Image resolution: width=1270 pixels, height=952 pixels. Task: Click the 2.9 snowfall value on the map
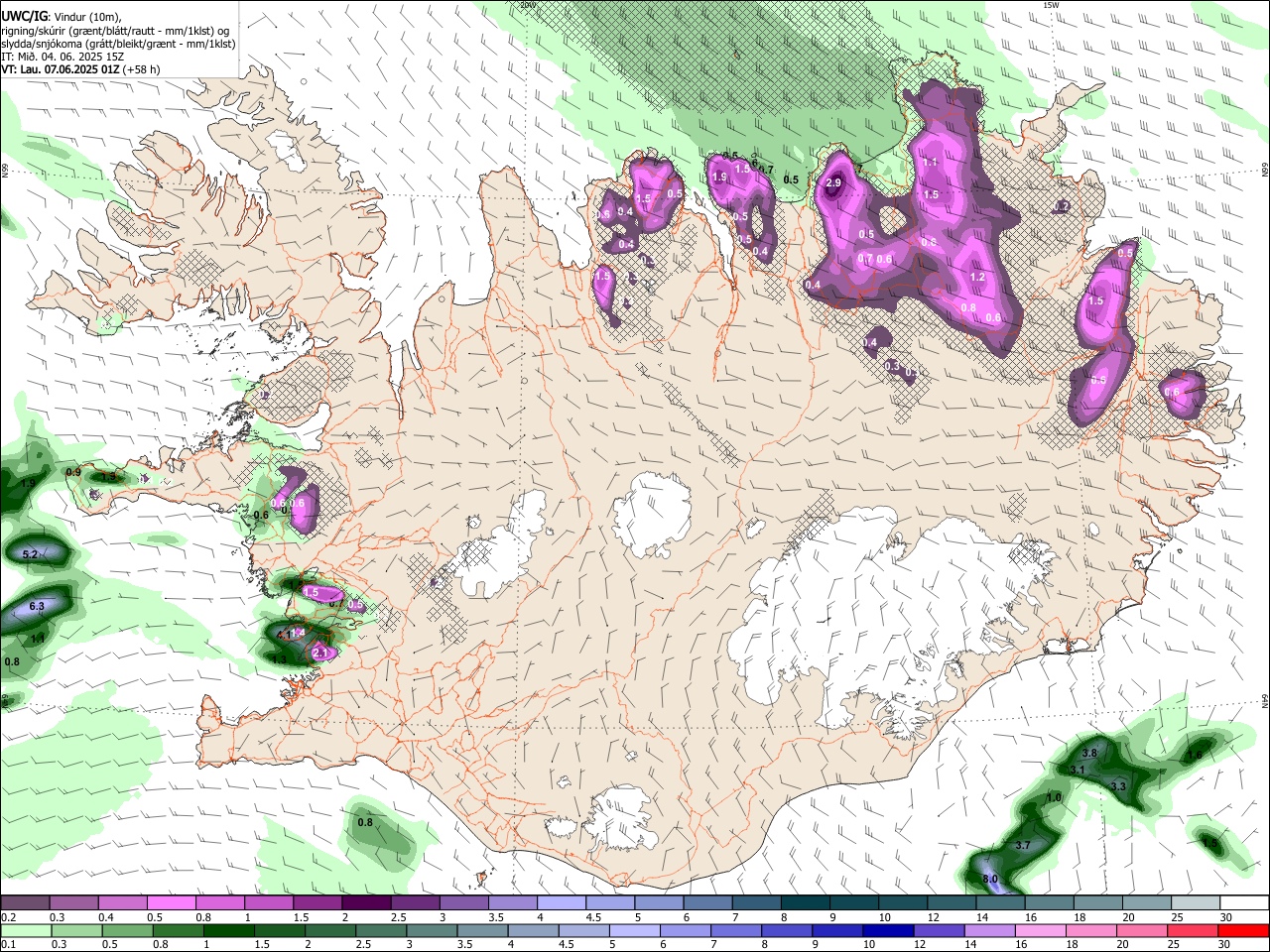(833, 182)
